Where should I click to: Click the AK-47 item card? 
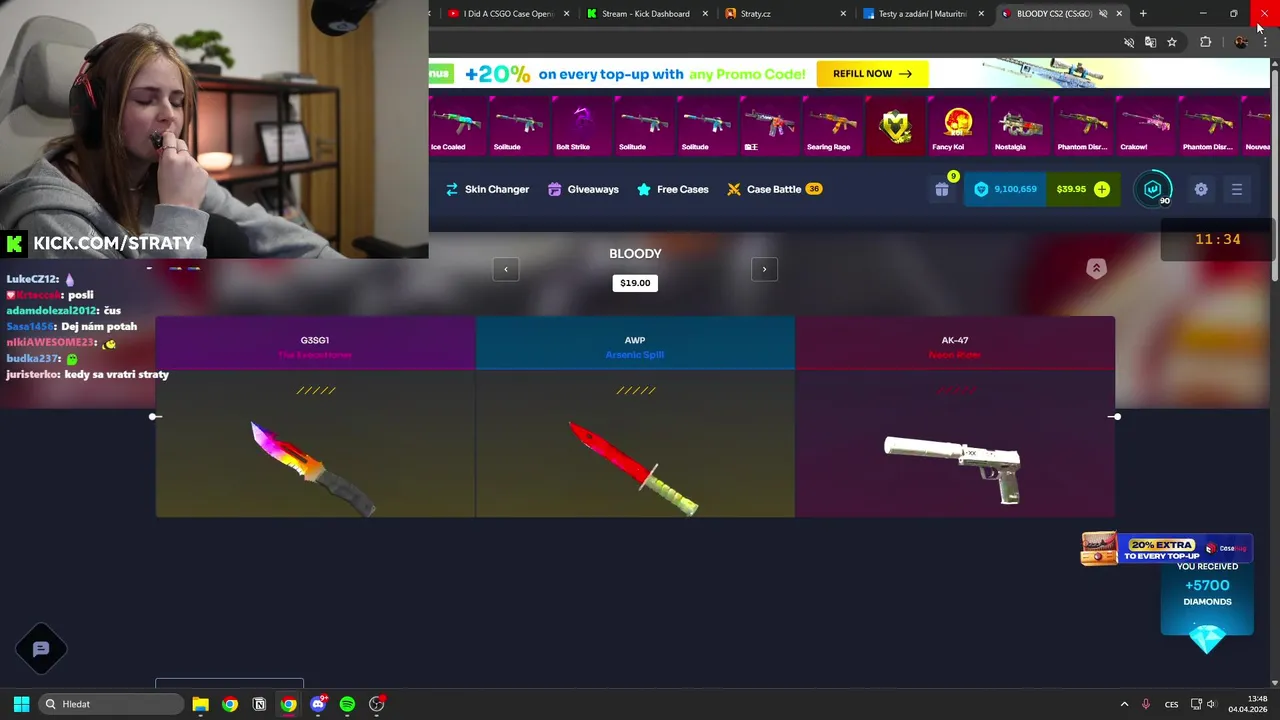955,417
